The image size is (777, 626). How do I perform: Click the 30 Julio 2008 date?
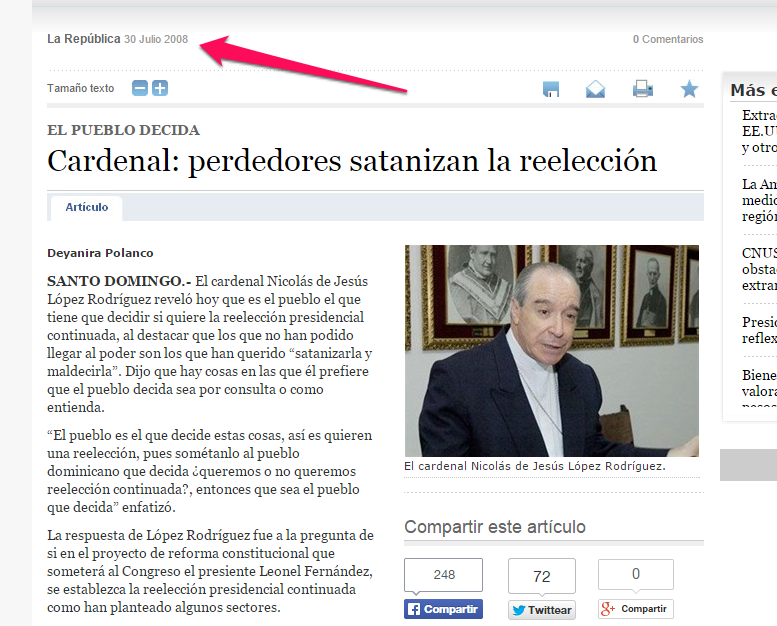click(x=156, y=39)
